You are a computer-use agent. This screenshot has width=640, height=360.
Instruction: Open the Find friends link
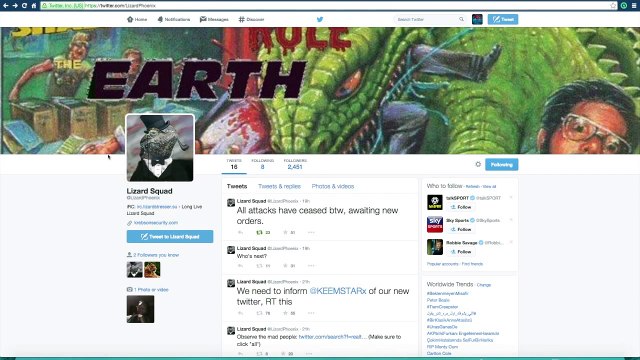coord(472,264)
